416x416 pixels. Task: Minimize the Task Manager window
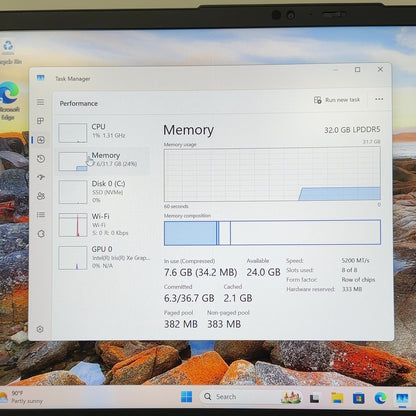336,70
